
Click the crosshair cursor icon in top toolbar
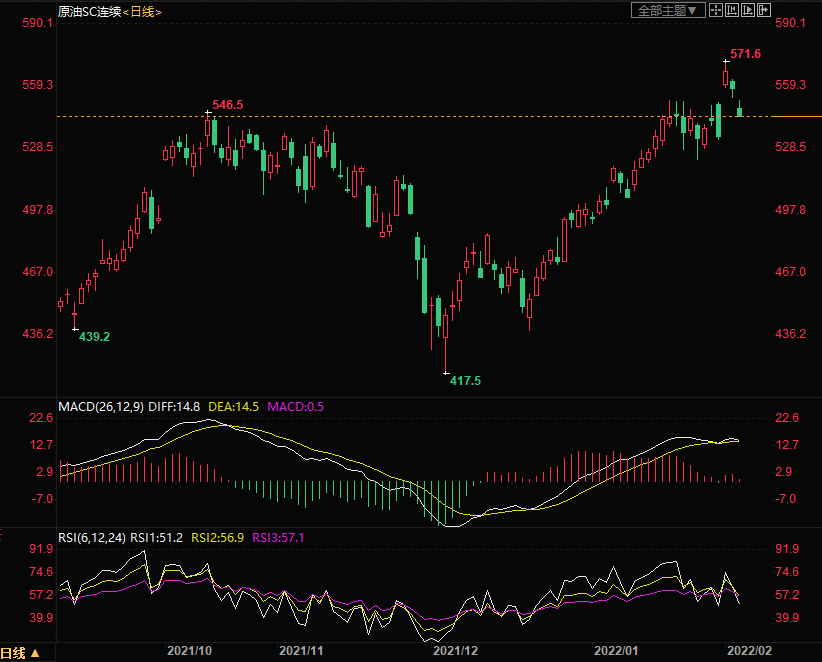pyautogui.click(x=716, y=10)
